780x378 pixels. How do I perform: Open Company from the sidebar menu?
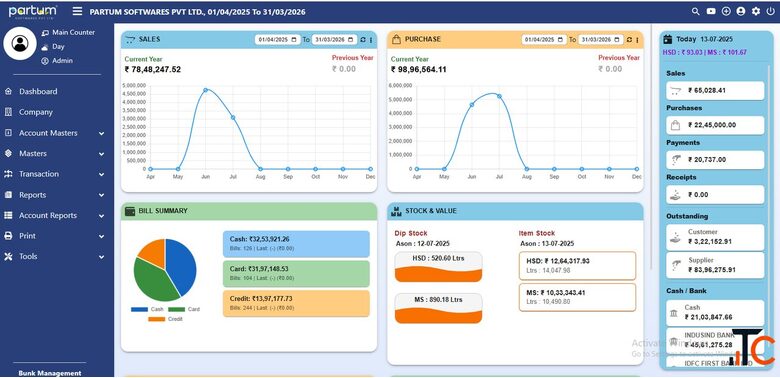click(36, 112)
